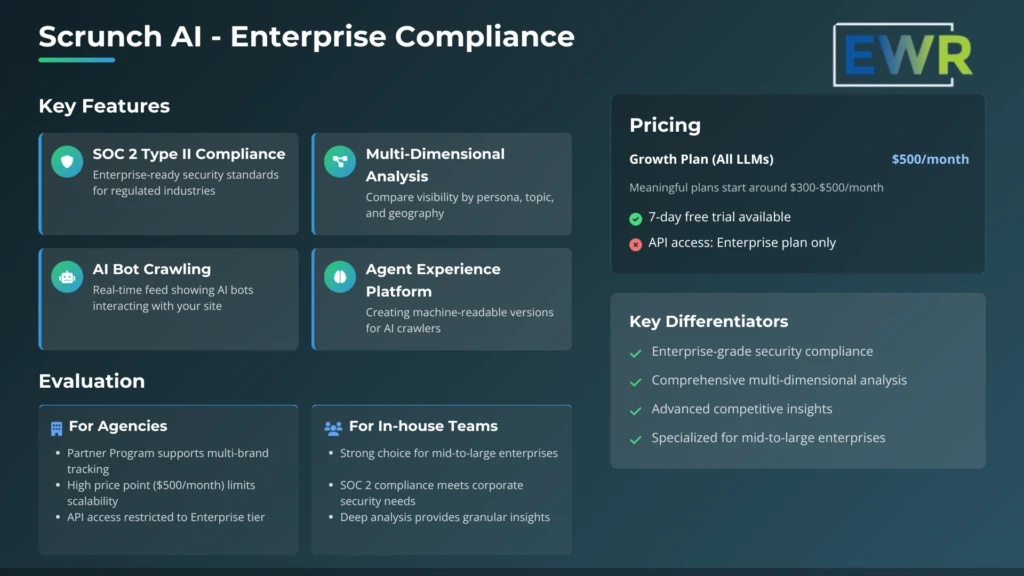This screenshot has width=1024, height=576.
Task: Click the robot icon for AI Bot Crawling
Action: click(x=67, y=277)
